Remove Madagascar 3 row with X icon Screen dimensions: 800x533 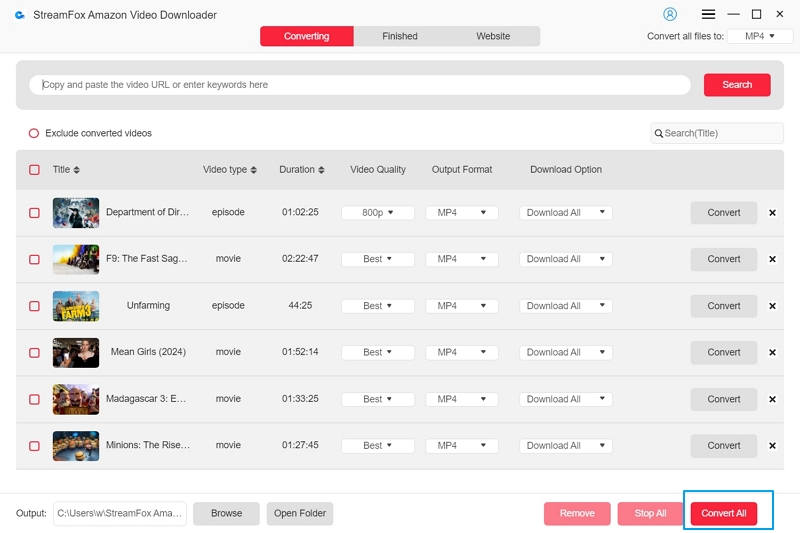772,399
